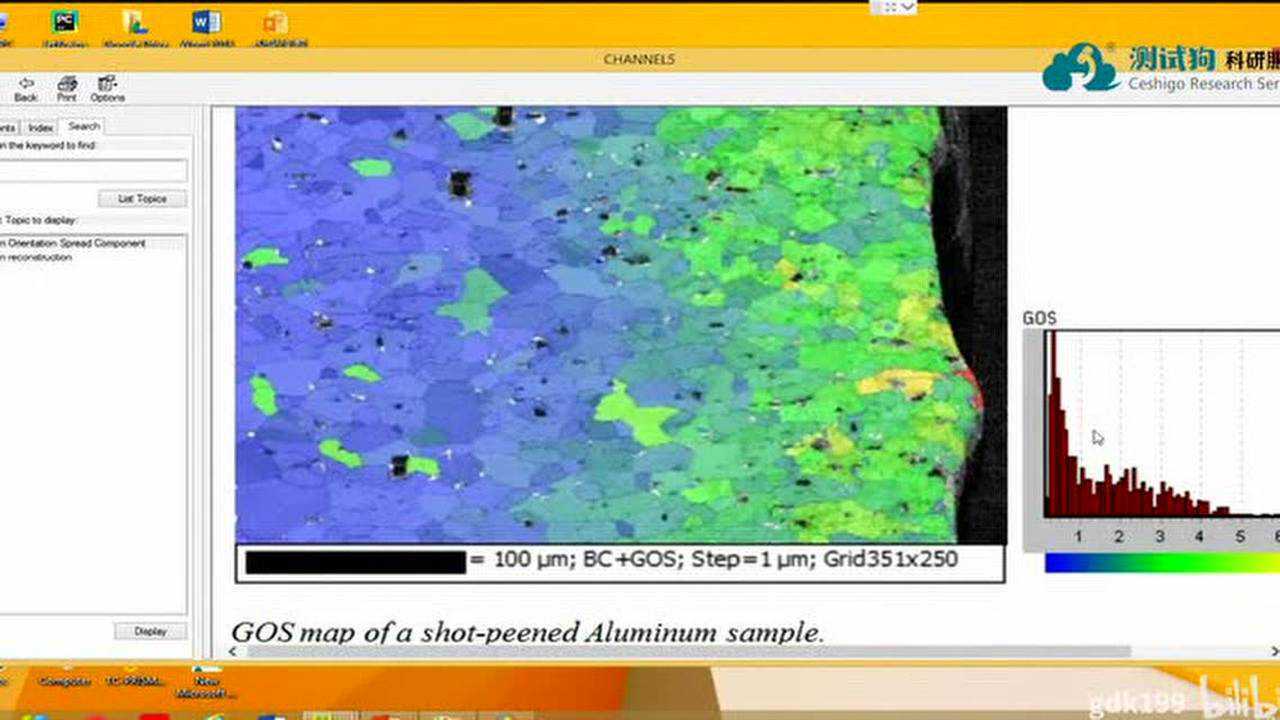The height and width of the screenshot is (720, 1280).
Task: Click the horizontal scrollbar left arrow
Action: click(x=236, y=652)
